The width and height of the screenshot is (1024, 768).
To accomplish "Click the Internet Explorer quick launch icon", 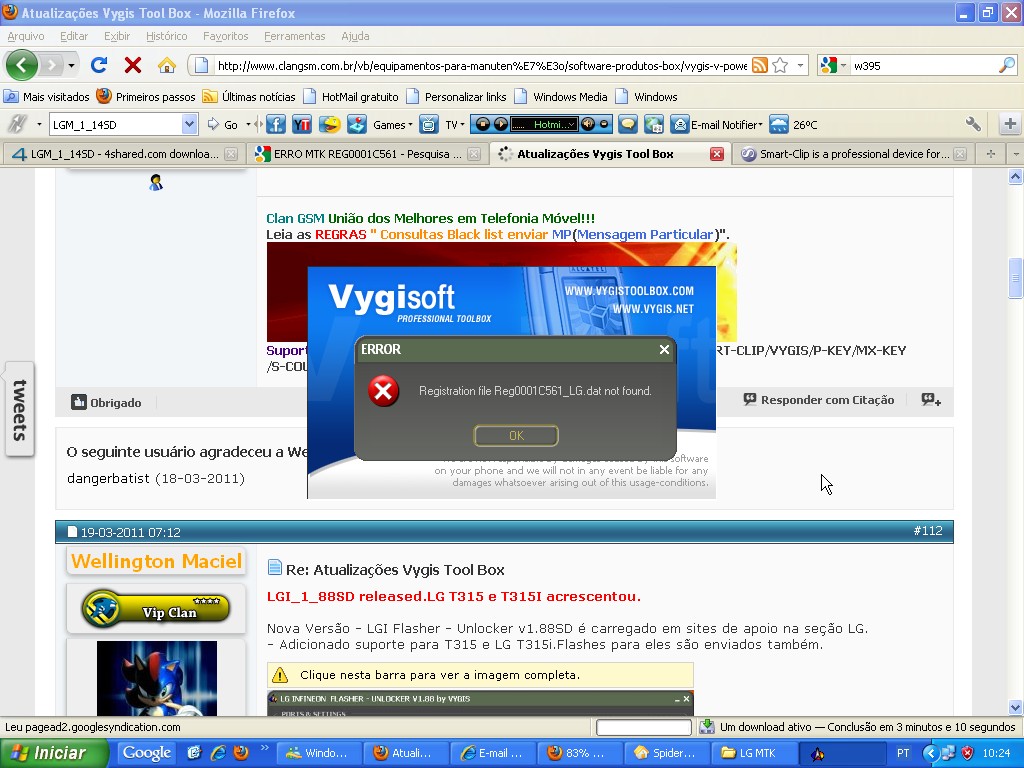I will pos(217,753).
